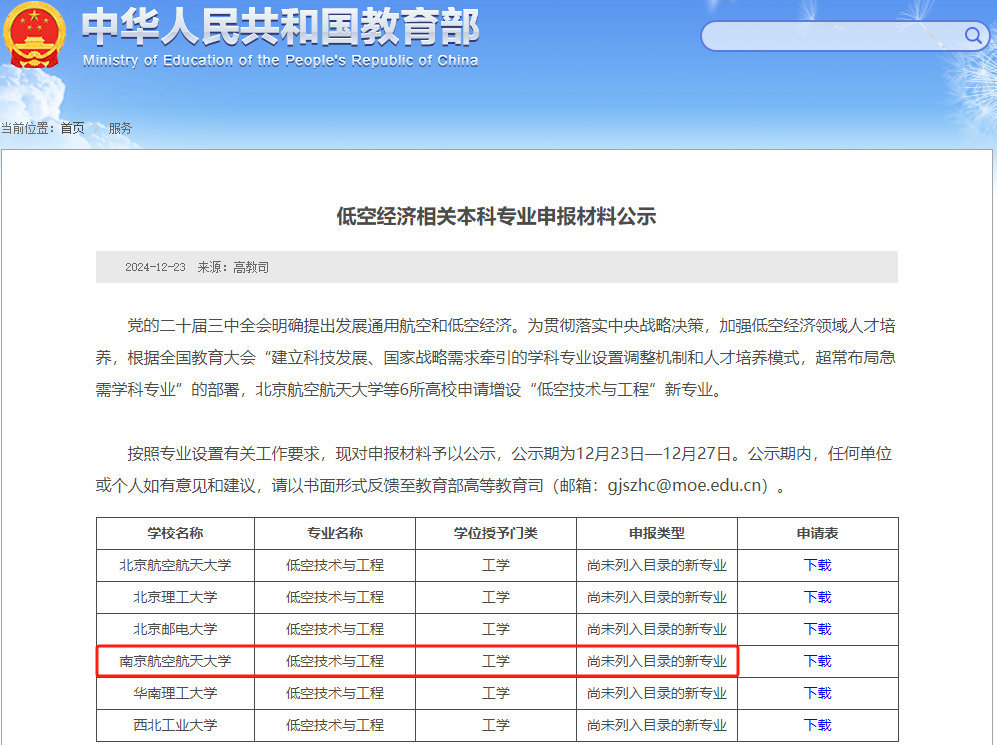Download 北京理工大学 application form
Viewport: 997px width, 745px height.
[x=817, y=596]
